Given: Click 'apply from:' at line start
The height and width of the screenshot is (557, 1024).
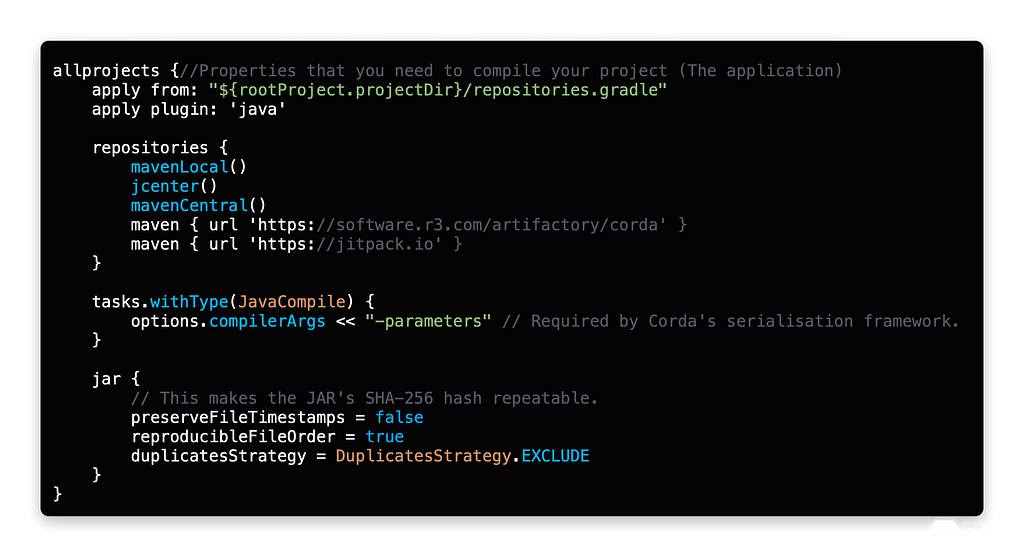Looking at the screenshot, I should pyautogui.click(x=145, y=90).
